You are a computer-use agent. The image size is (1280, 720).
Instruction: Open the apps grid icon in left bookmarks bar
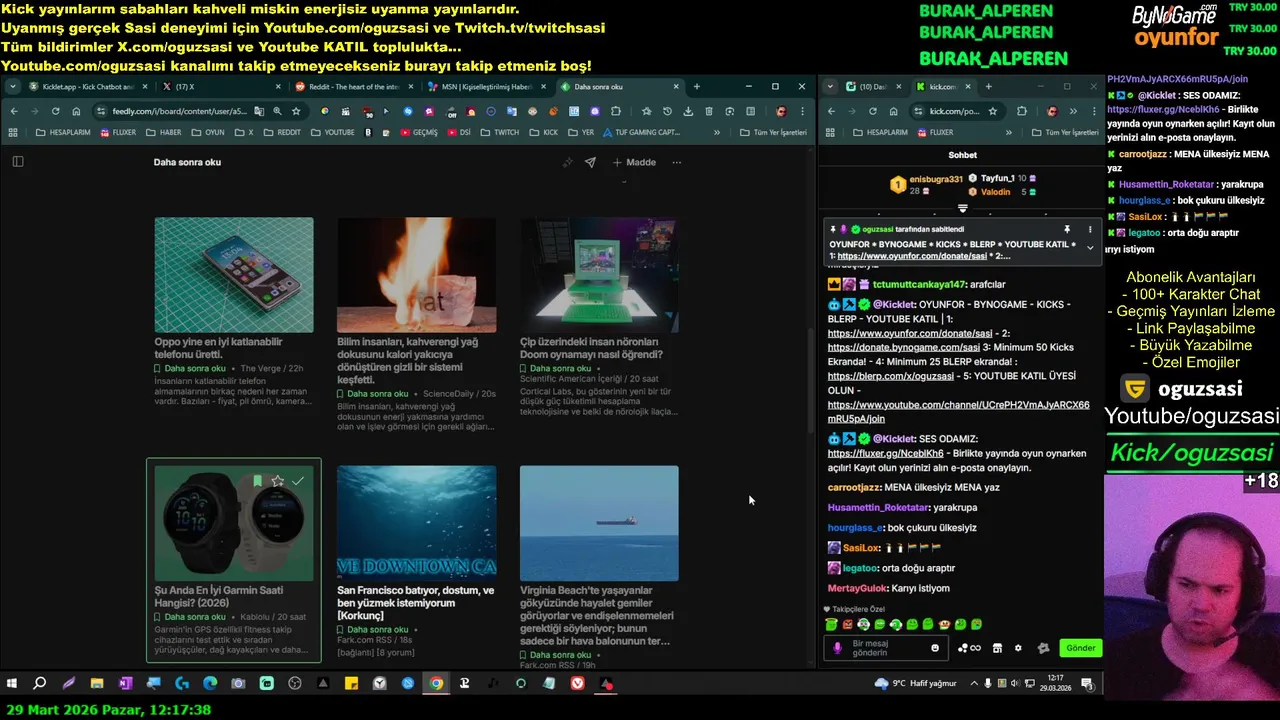pos(13,132)
